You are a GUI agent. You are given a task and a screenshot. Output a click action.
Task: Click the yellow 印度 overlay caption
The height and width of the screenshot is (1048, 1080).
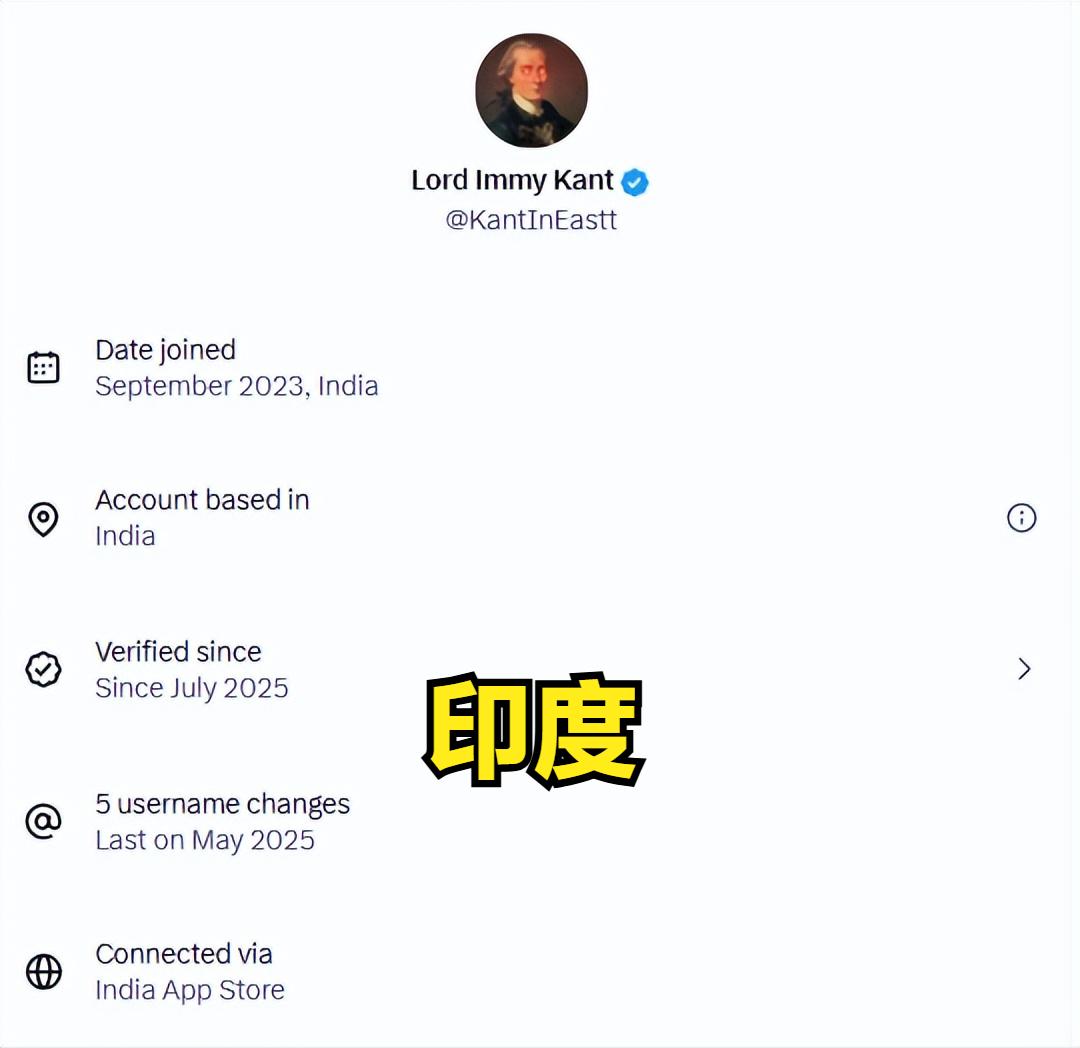pyautogui.click(x=534, y=731)
